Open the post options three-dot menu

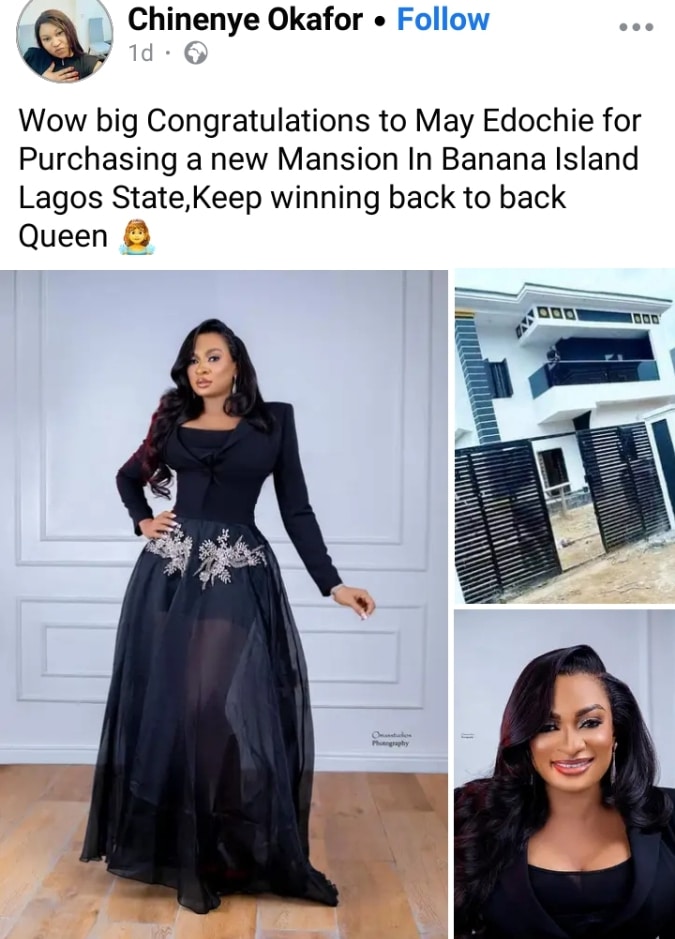point(636,27)
